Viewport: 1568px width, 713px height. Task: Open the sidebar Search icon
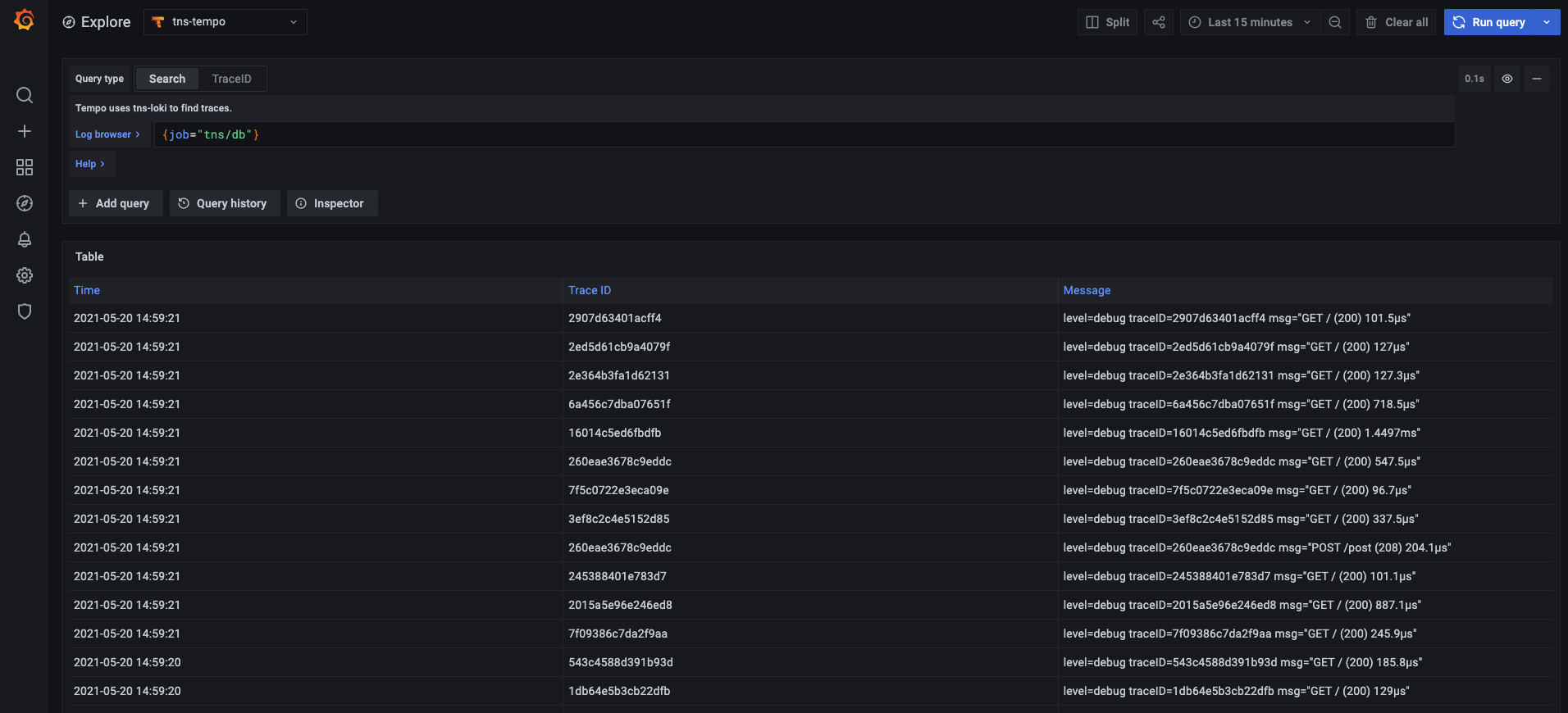25,95
